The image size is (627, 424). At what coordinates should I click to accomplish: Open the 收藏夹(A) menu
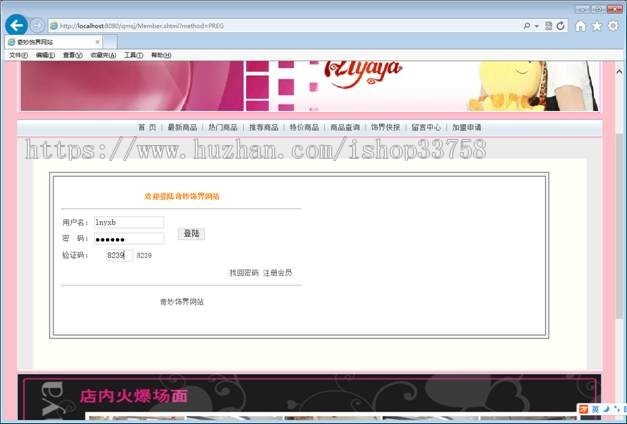[x=103, y=55]
